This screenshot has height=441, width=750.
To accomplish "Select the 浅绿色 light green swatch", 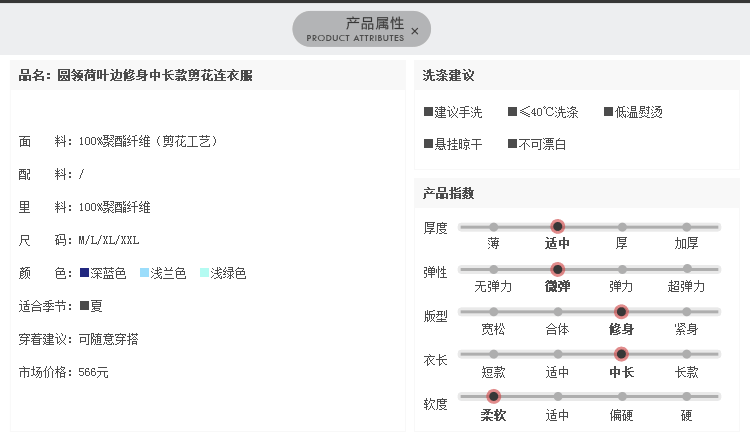I will point(204,273).
